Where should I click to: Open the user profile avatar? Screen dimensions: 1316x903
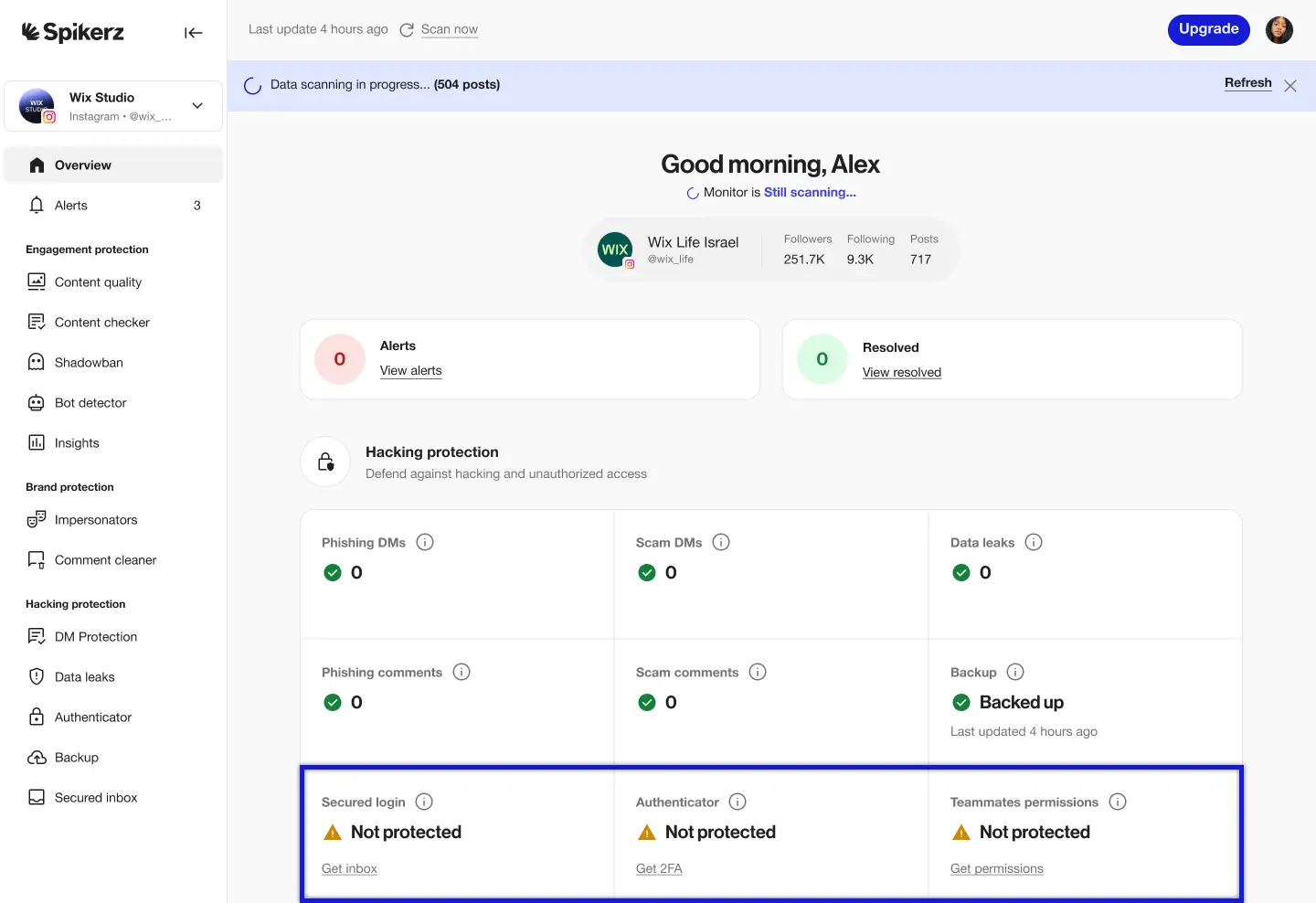click(x=1279, y=29)
